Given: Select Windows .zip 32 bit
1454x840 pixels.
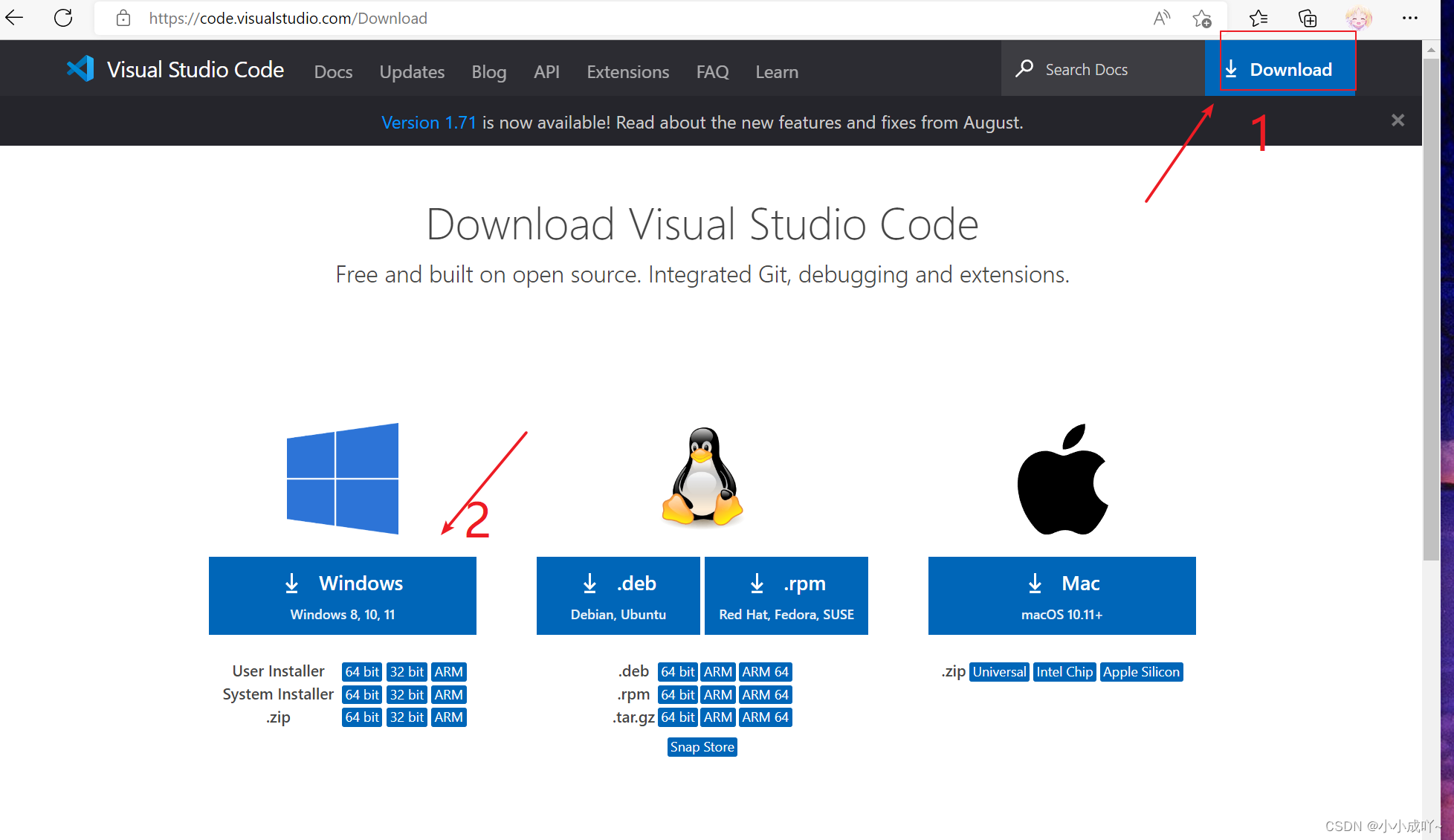Looking at the screenshot, I should click(407, 717).
